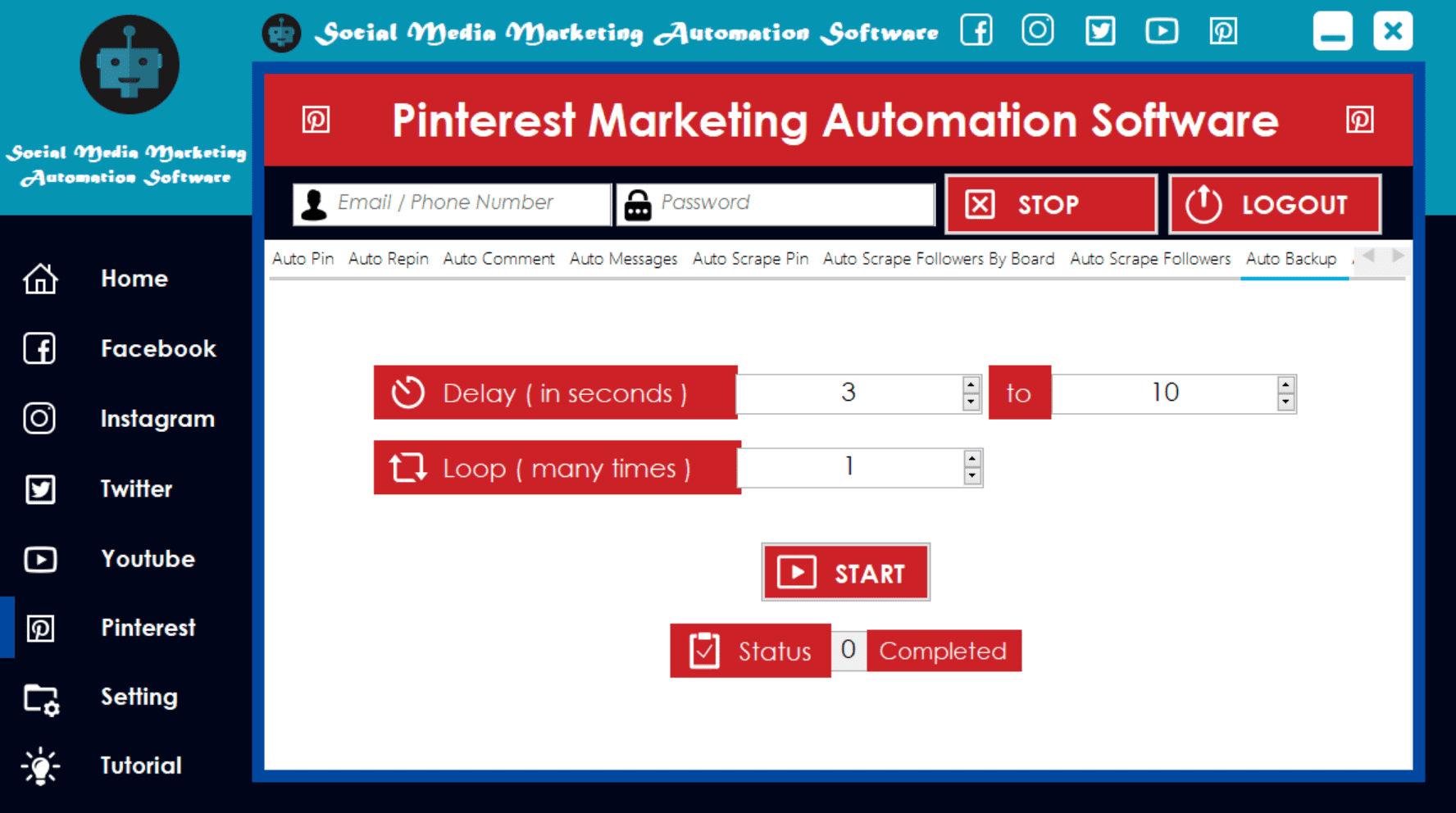
Task: Click the Instagram camera icon in the sidebar
Action: 39,419
